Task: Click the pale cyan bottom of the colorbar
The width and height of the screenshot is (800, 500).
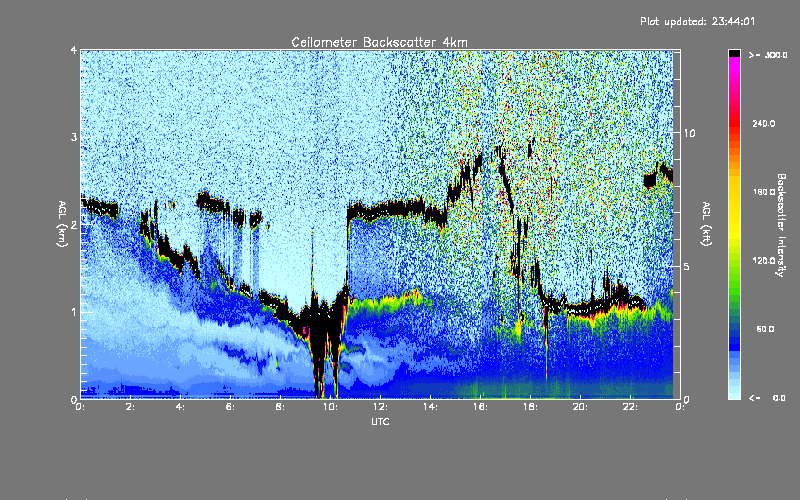Action: (734, 393)
